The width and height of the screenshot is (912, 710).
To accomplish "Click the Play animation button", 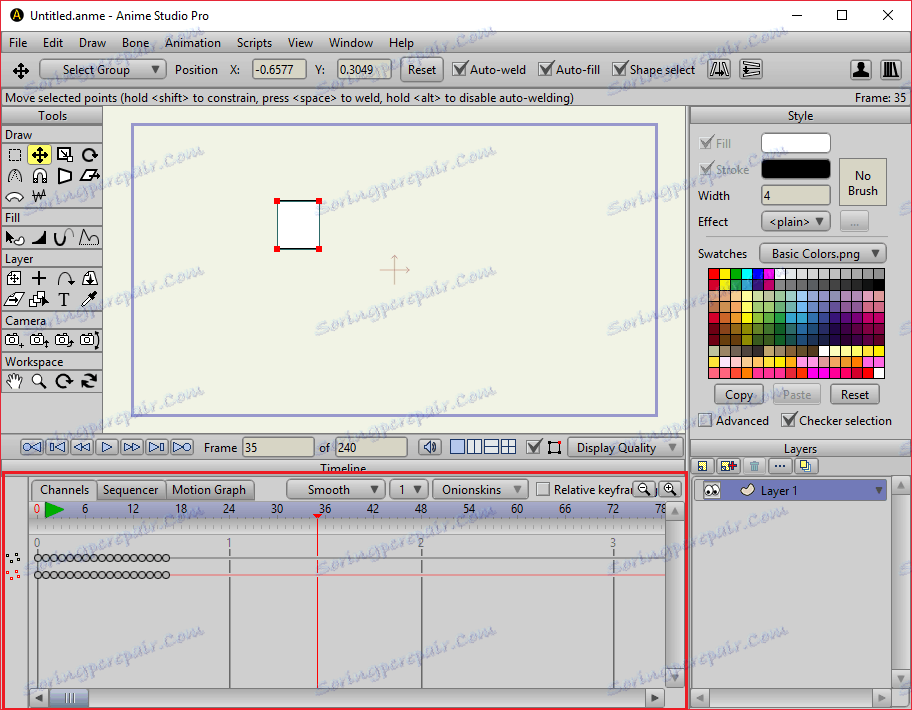I will 107,447.
